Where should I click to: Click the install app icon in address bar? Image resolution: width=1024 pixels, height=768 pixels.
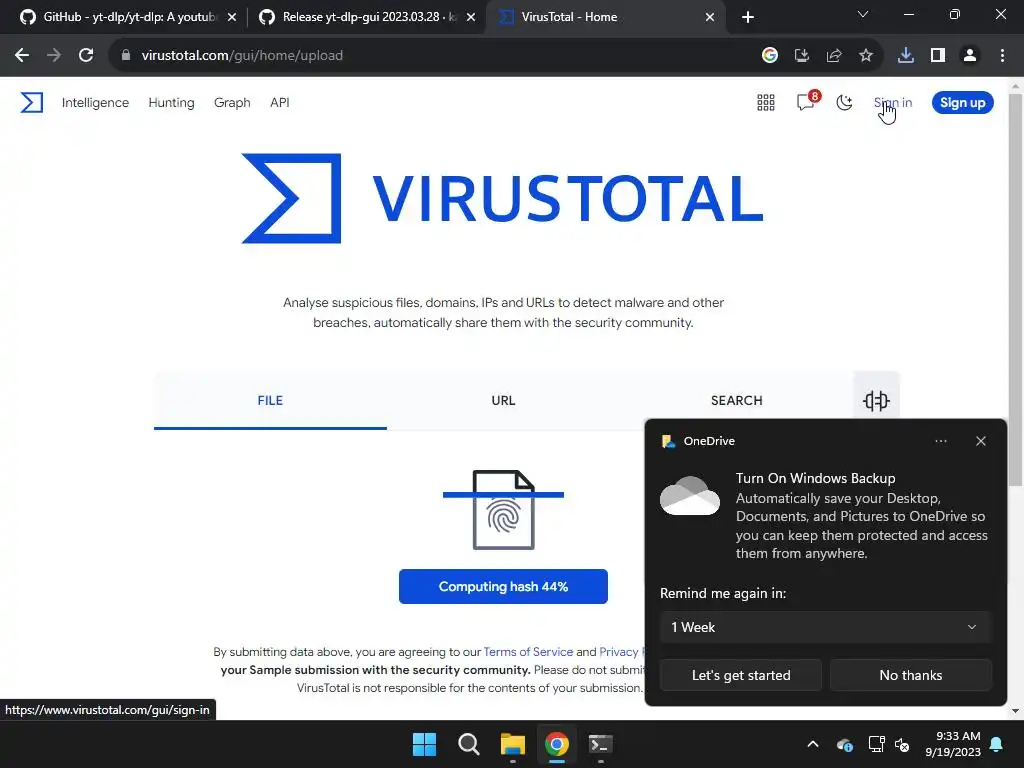(802, 56)
